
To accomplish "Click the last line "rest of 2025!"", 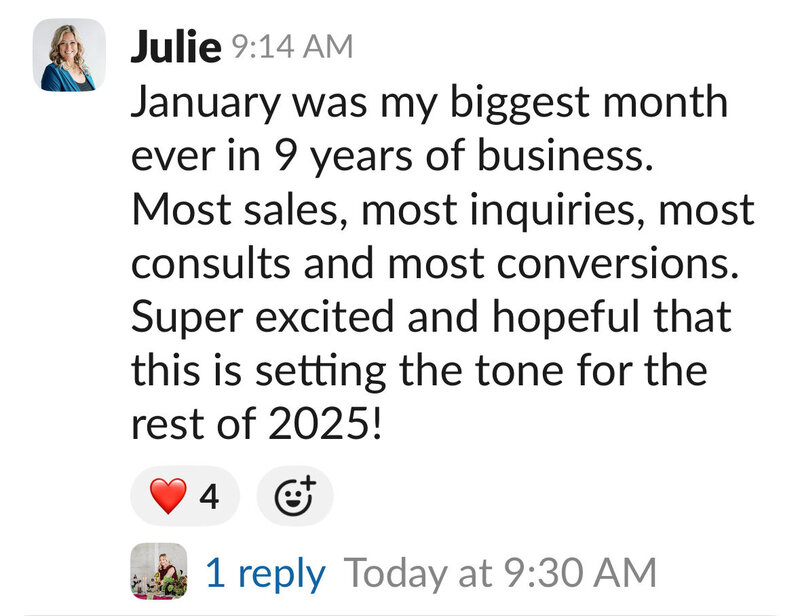I will point(257,423).
